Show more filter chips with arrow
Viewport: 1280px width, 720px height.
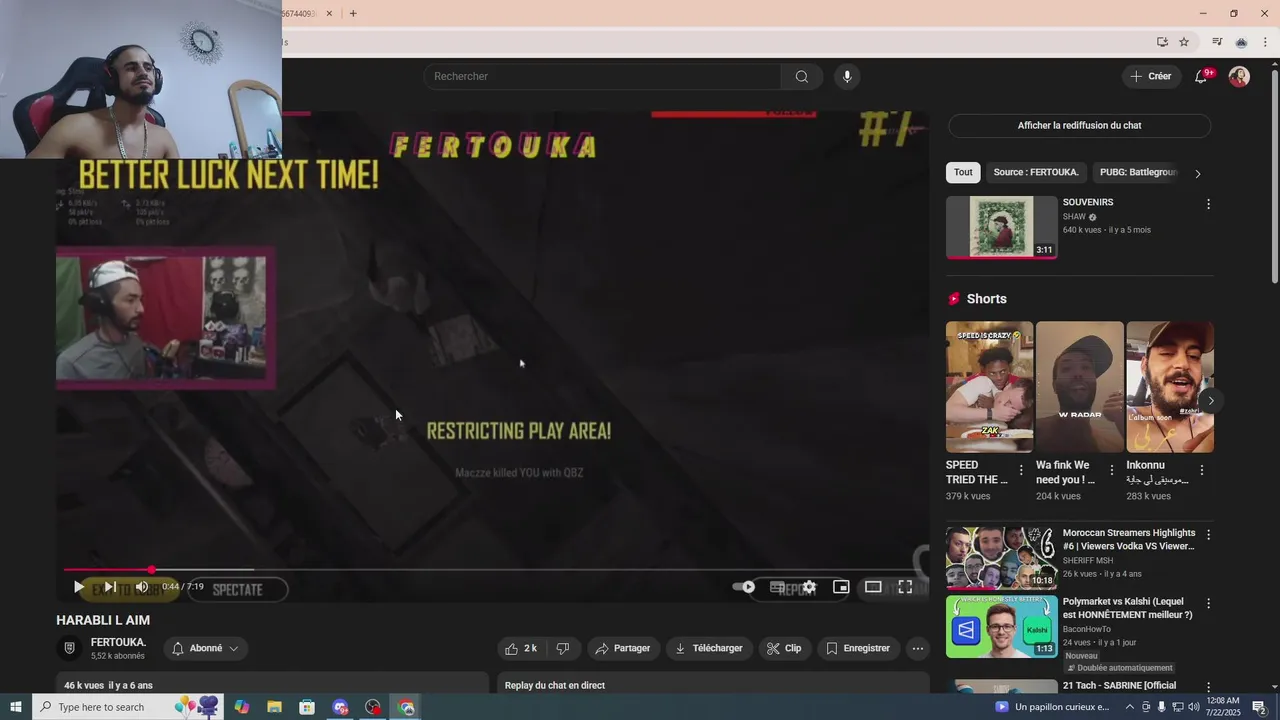(1198, 173)
